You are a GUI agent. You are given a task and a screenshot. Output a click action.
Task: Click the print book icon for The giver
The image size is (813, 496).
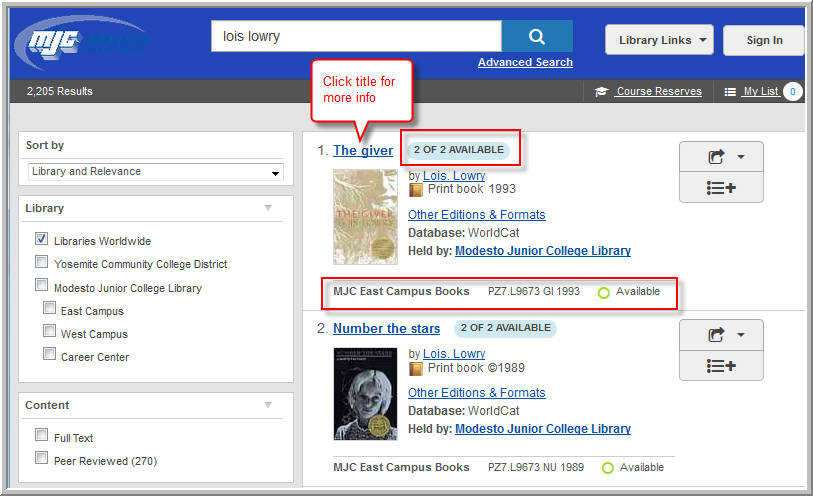[x=416, y=190]
